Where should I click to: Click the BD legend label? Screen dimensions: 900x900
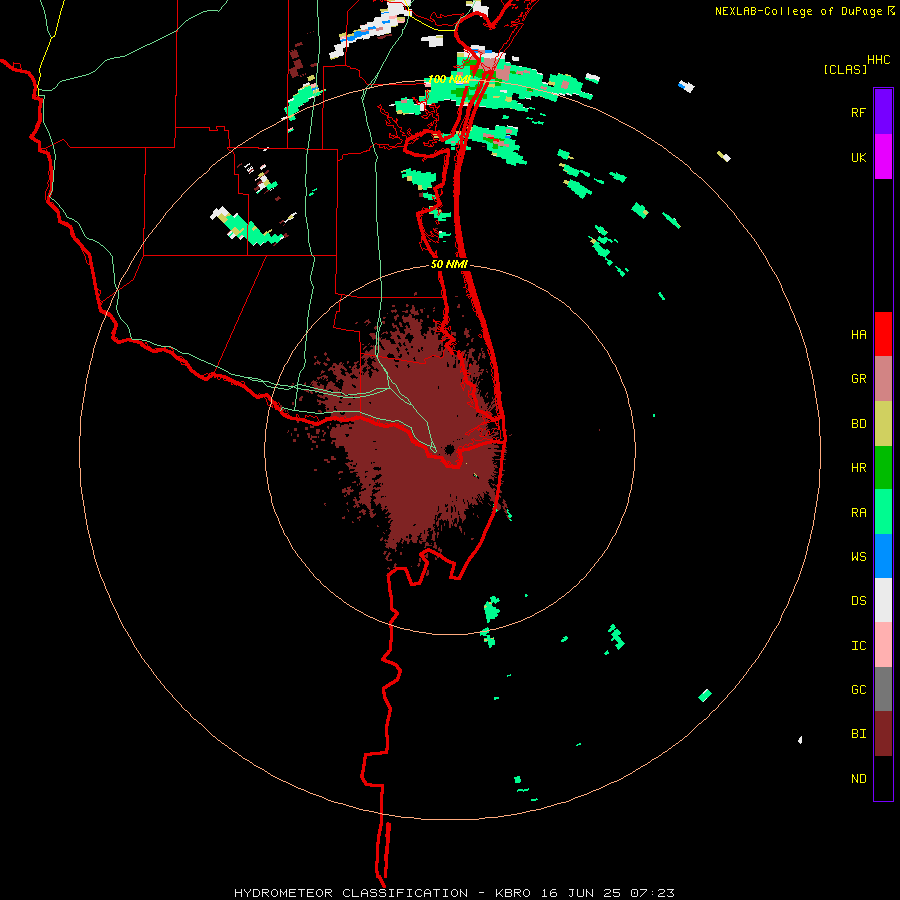coord(858,424)
